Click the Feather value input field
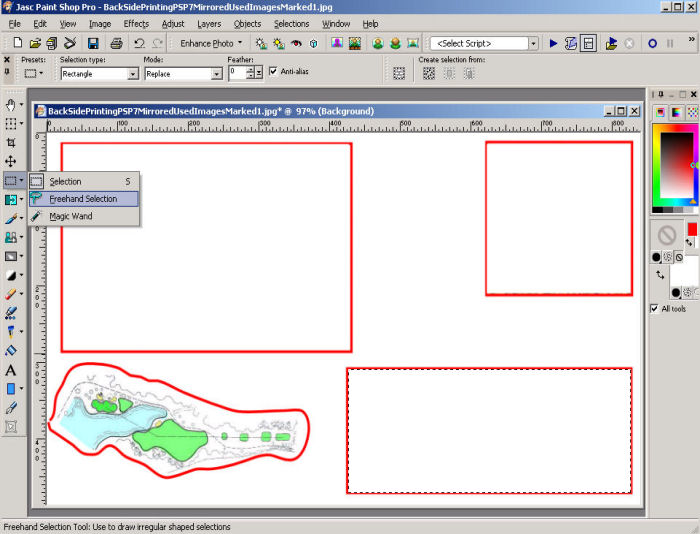700x534 pixels. pos(237,74)
